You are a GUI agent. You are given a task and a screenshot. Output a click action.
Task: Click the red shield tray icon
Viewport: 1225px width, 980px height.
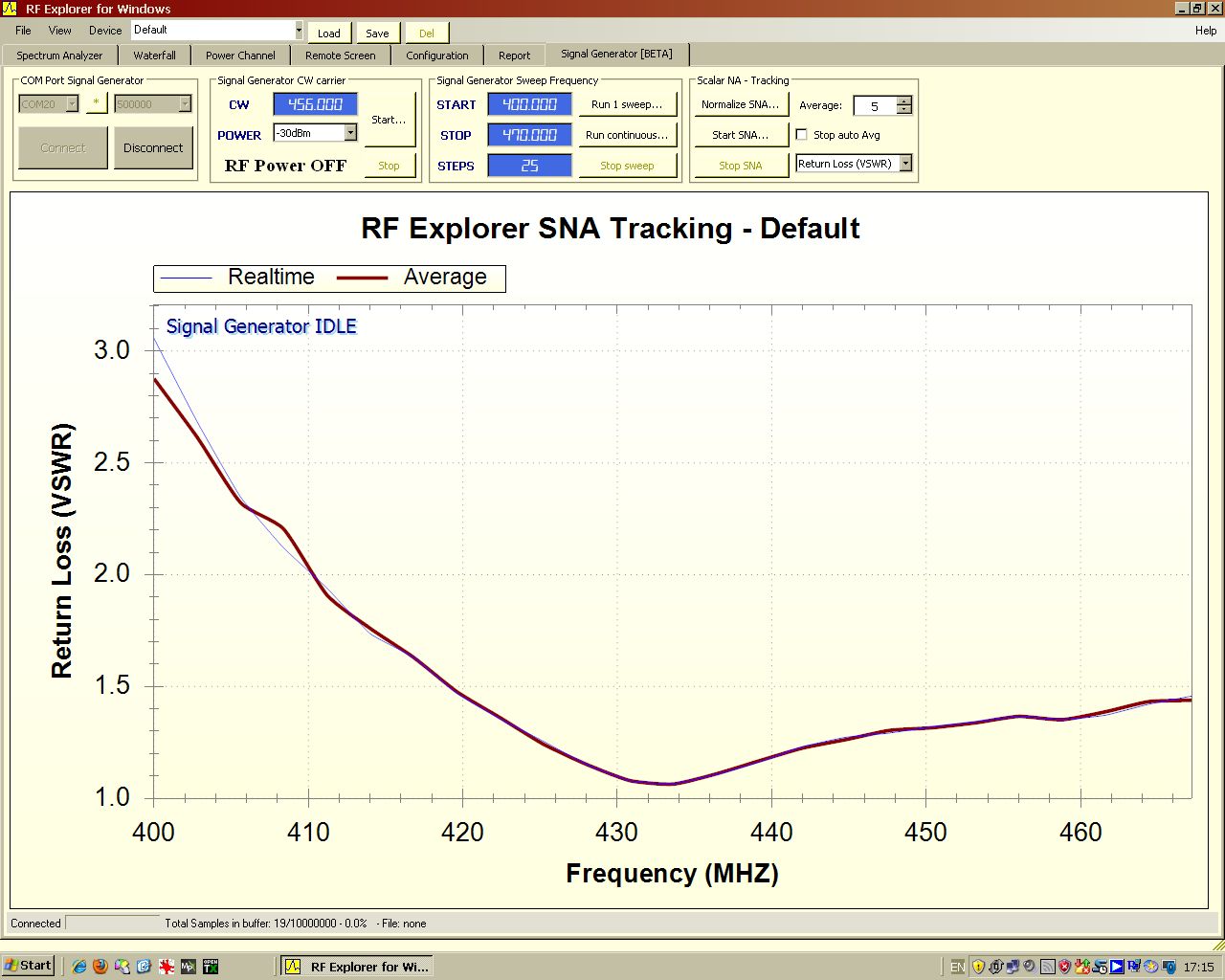click(1064, 967)
